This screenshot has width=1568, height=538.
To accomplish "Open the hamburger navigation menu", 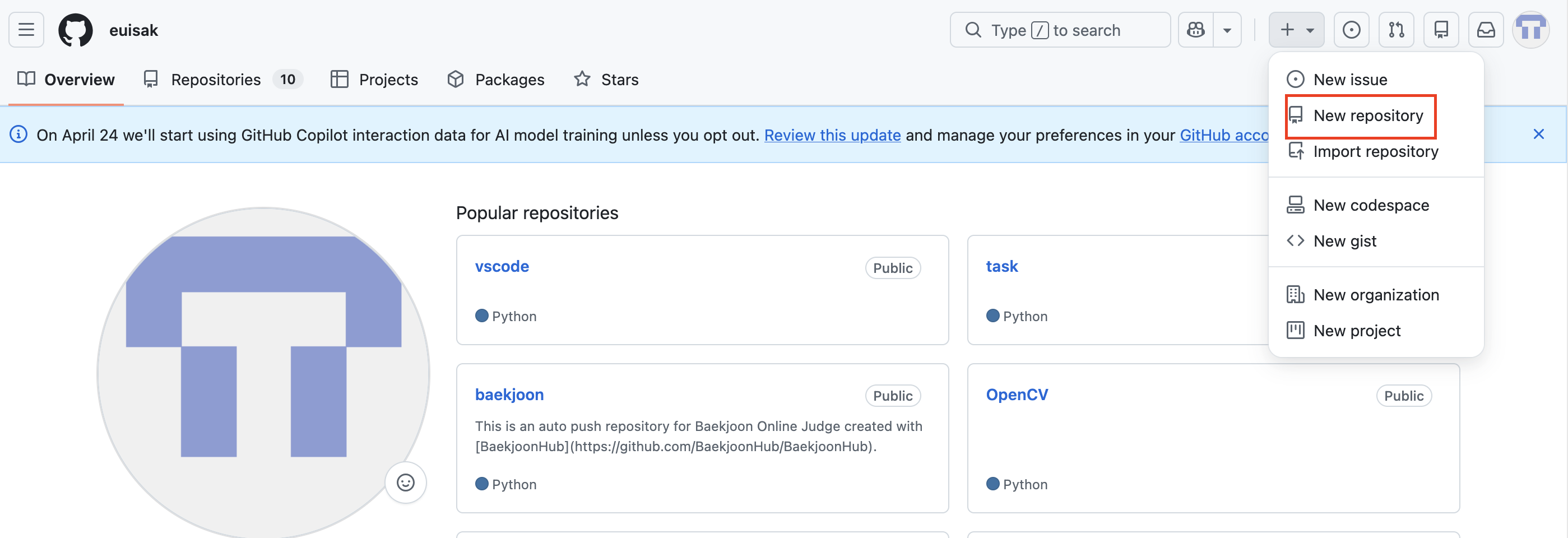I will (x=26, y=30).
